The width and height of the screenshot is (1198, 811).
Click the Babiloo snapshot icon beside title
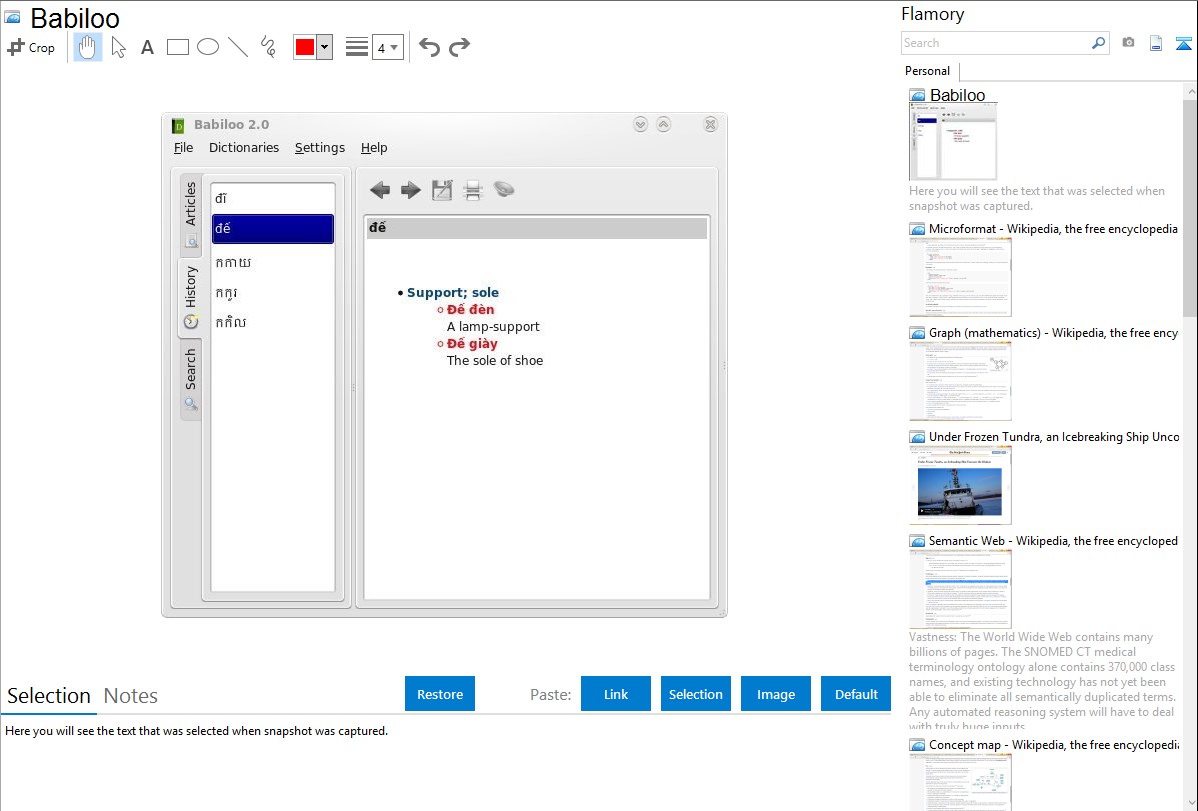tap(12, 17)
